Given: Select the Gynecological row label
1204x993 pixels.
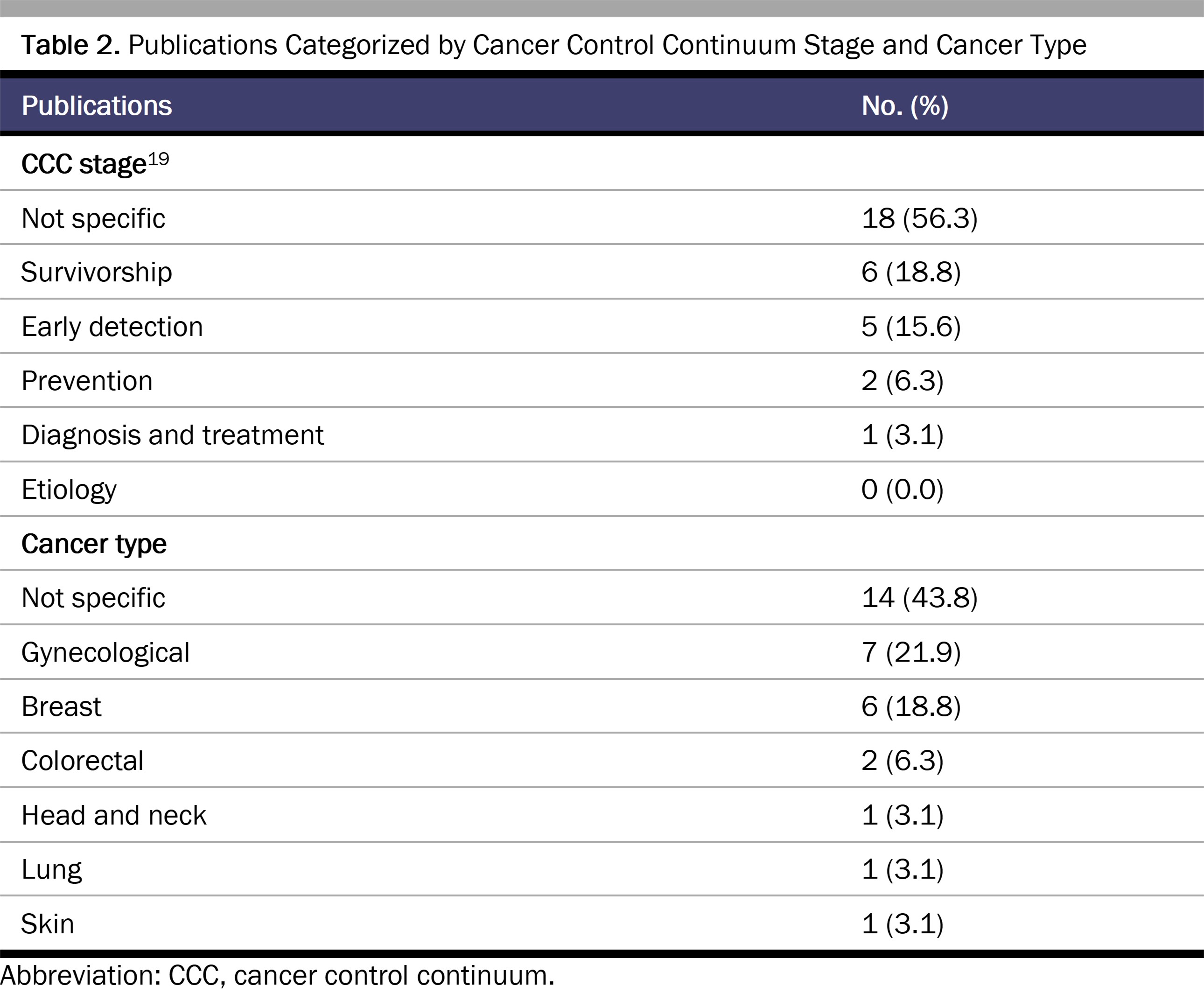Looking at the screenshot, I should pyautogui.click(x=105, y=653).
